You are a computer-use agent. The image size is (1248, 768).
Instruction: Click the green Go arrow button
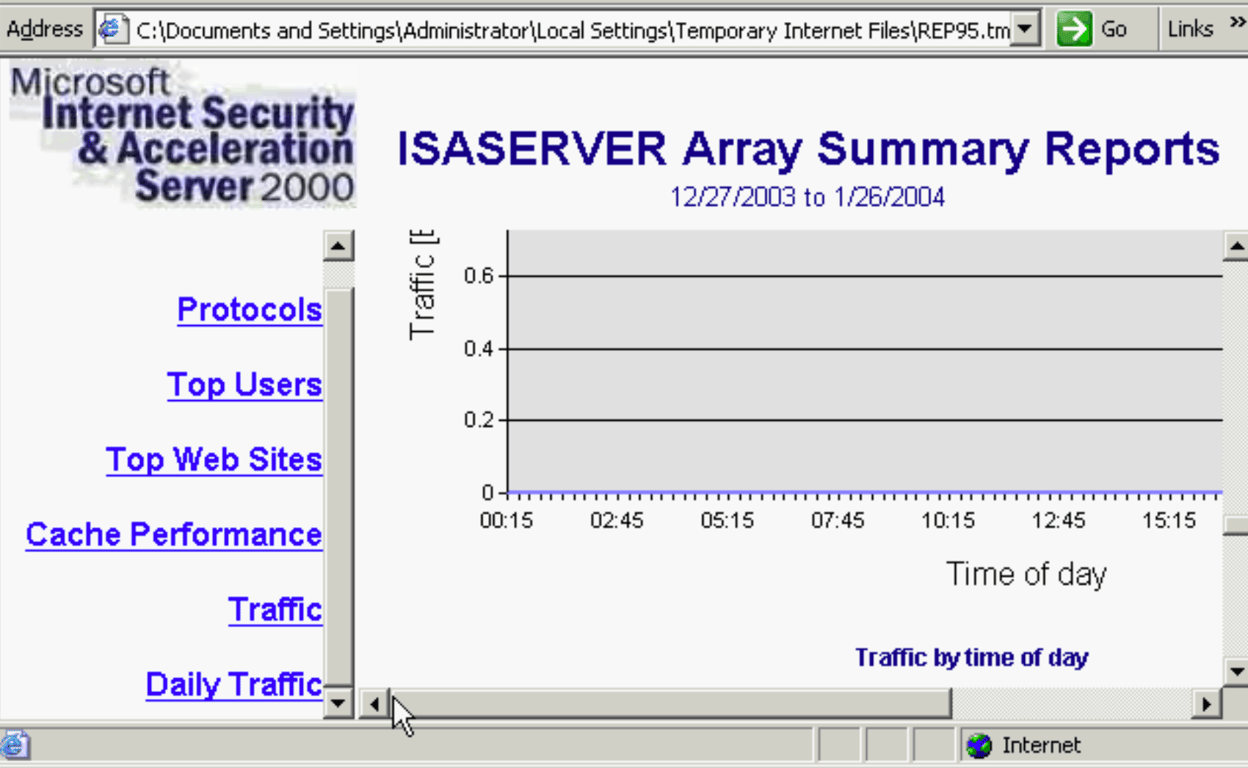coord(1074,29)
